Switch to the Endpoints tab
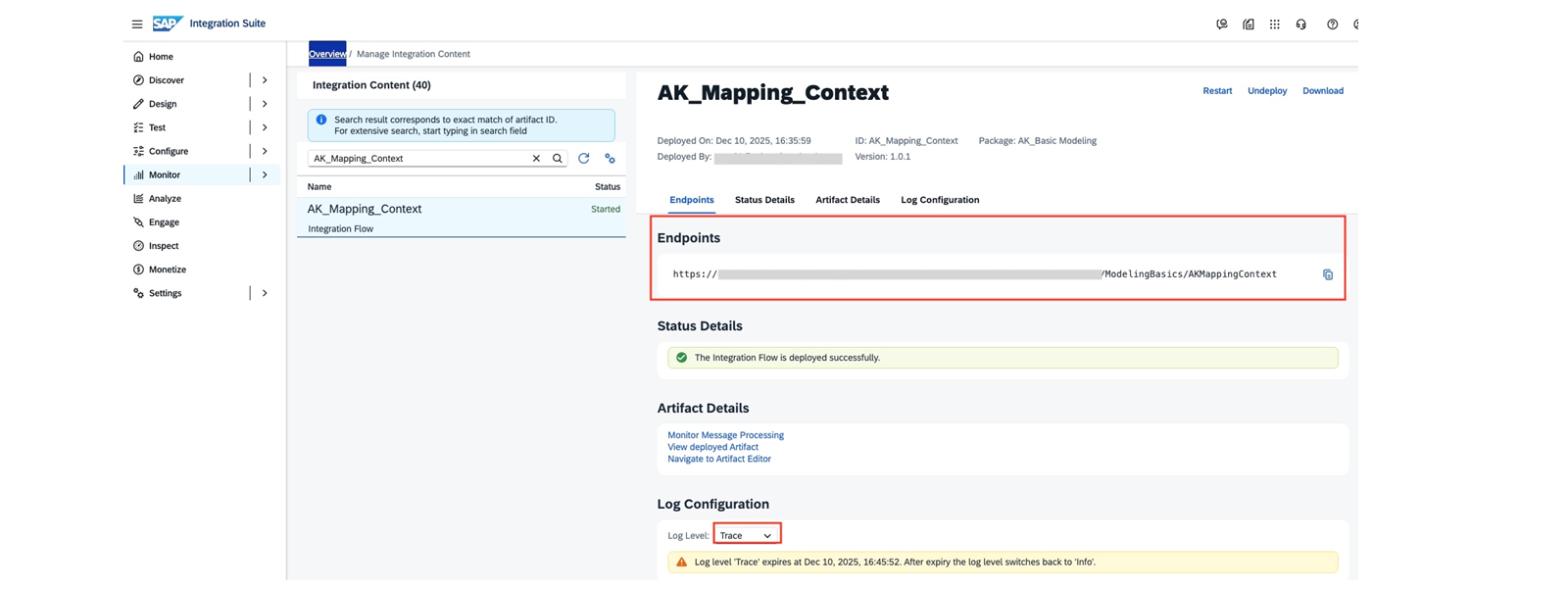This screenshot has height=590, width=1568. 692,200
